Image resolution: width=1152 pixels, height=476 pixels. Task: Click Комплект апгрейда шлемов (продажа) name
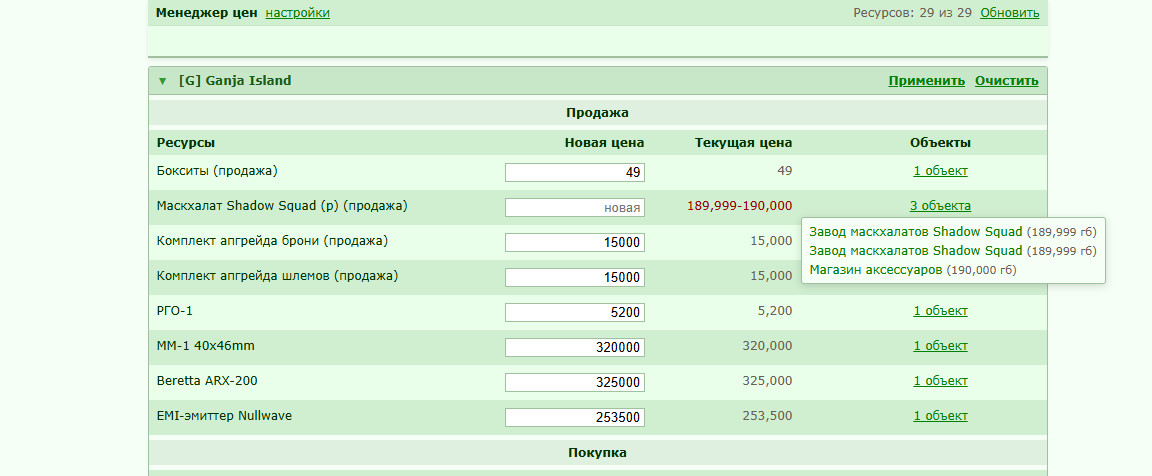click(278, 276)
